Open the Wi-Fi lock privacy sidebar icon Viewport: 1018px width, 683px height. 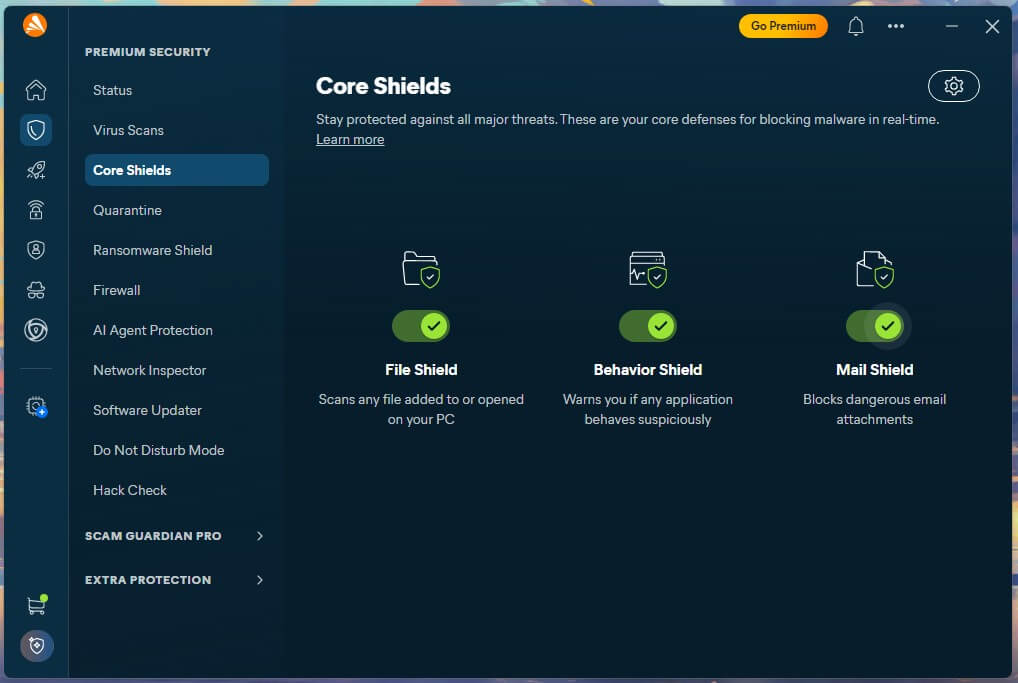[x=36, y=210]
